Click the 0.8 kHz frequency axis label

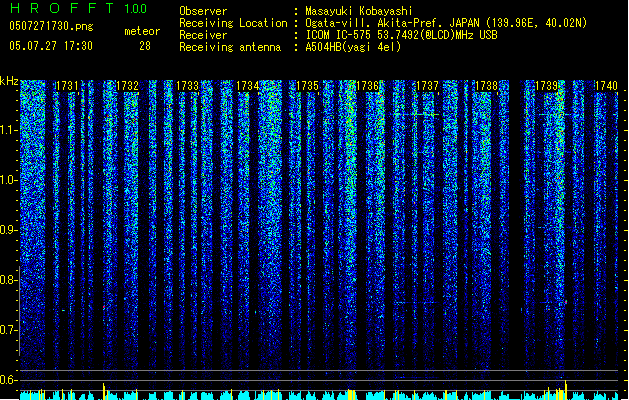tap(8, 280)
